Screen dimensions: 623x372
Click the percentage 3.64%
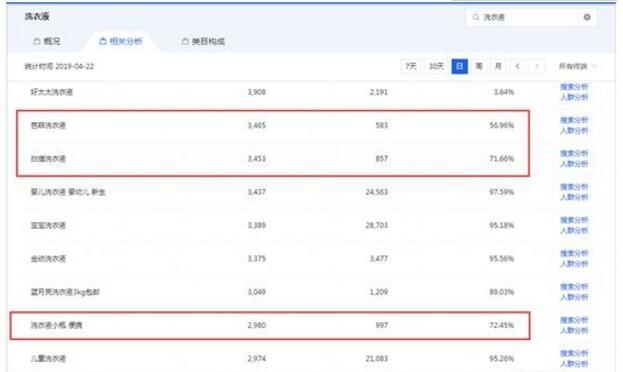504,92
